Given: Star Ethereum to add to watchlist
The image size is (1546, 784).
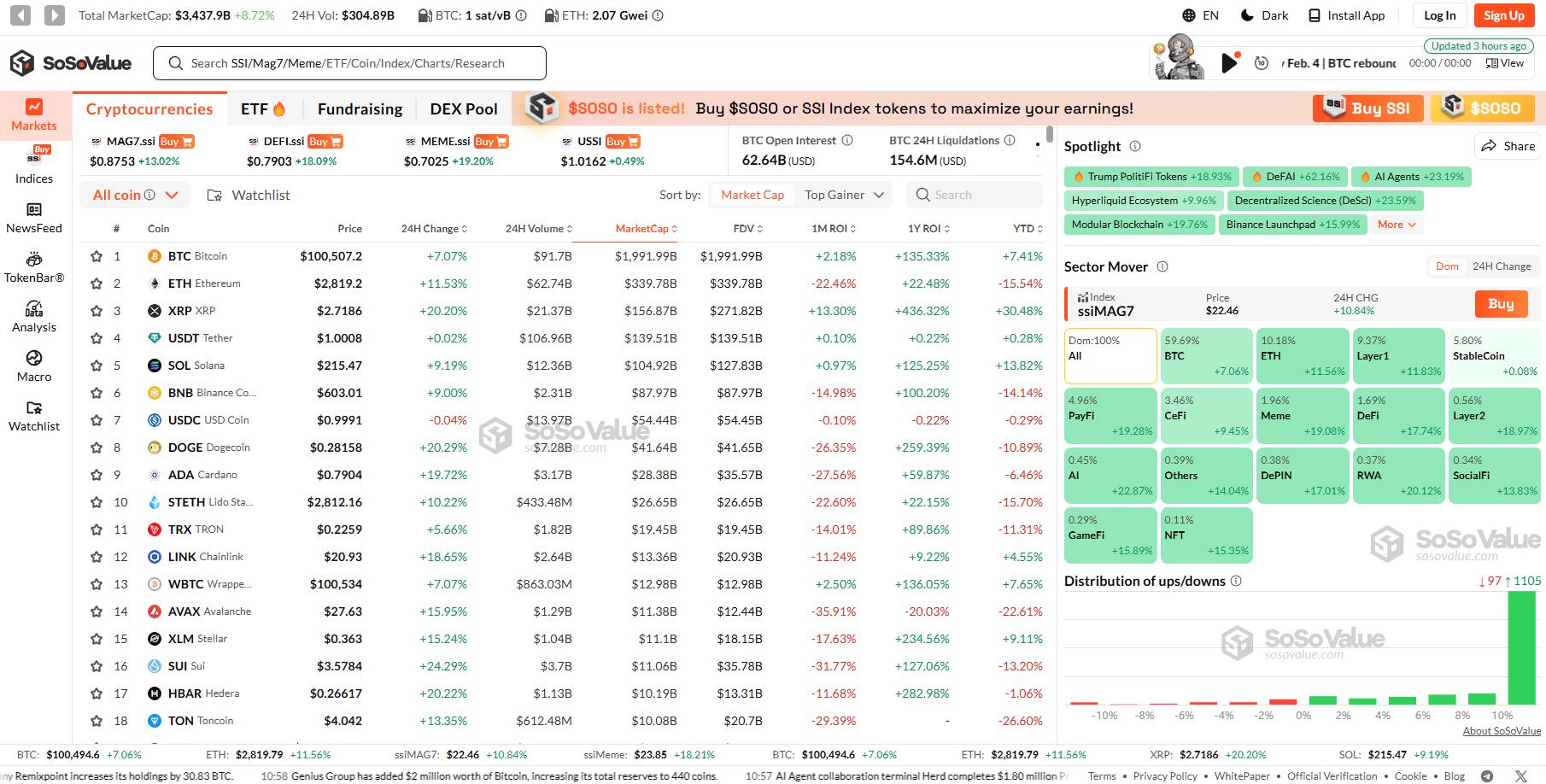Looking at the screenshot, I should tap(97, 284).
